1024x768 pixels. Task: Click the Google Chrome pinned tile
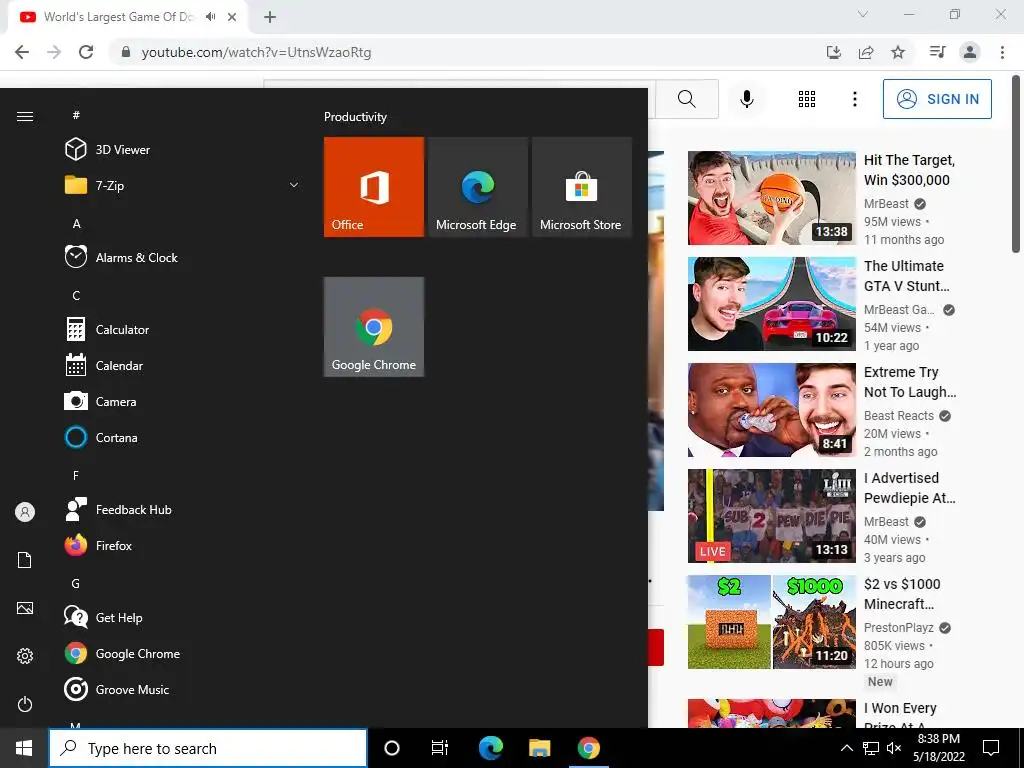click(374, 327)
